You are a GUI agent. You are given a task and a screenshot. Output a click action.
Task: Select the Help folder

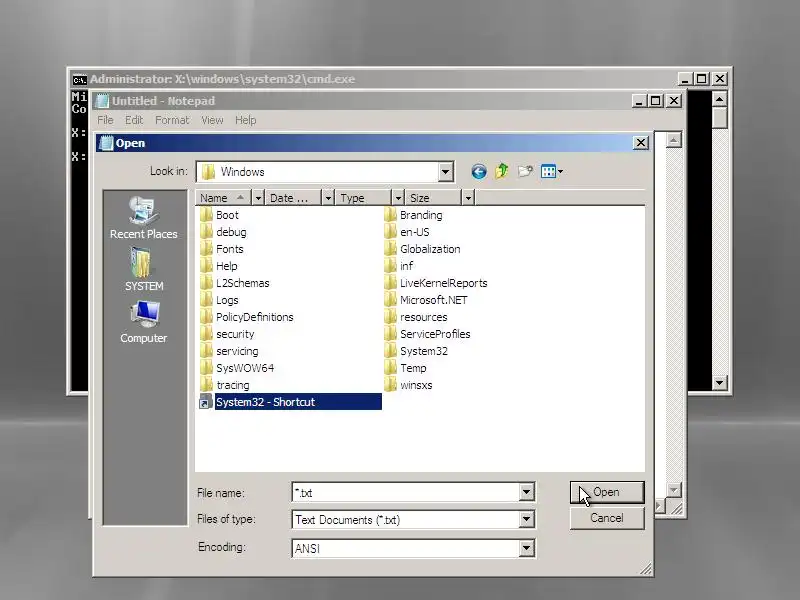[x=219, y=266]
